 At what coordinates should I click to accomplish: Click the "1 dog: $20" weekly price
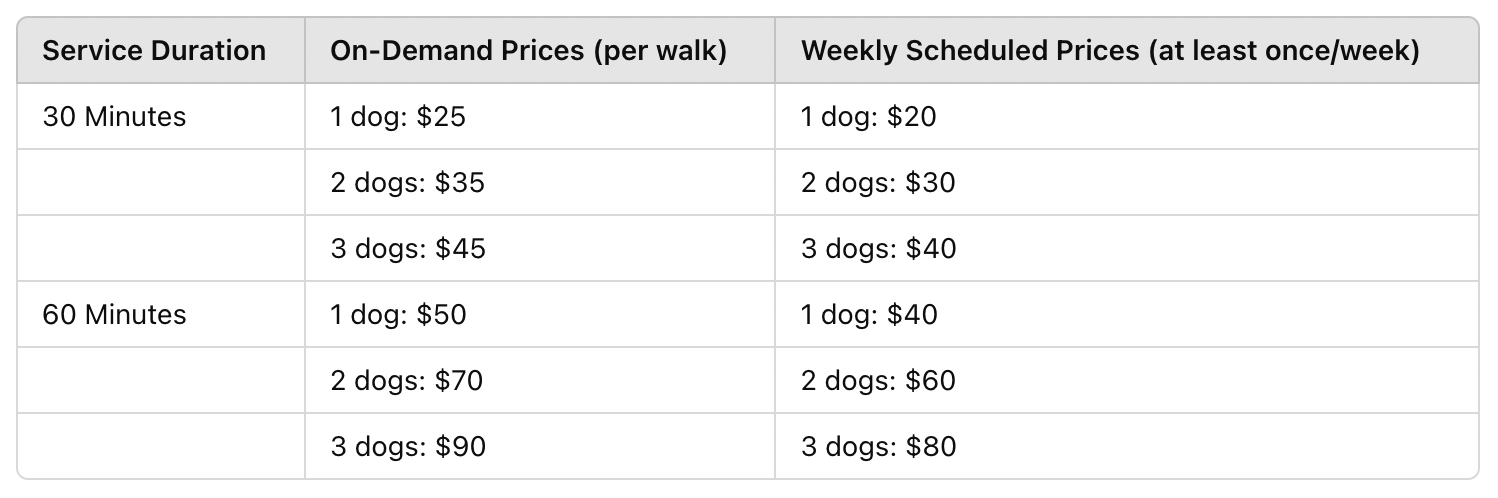point(869,117)
